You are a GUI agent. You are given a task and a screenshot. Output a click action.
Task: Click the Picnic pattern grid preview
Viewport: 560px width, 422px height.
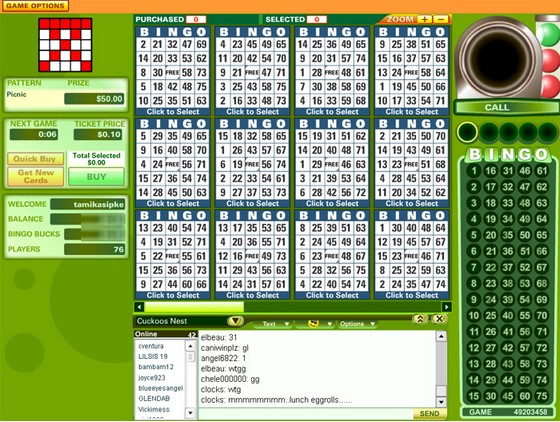(x=65, y=45)
